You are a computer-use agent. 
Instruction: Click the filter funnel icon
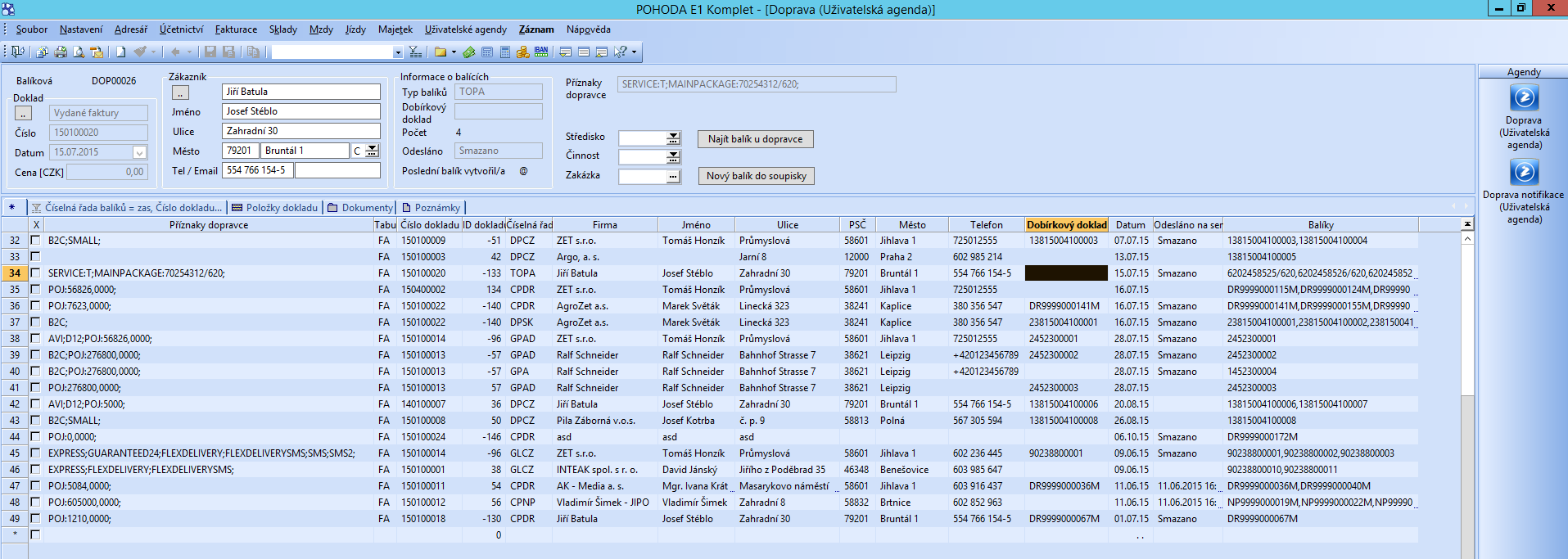[415, 52]
